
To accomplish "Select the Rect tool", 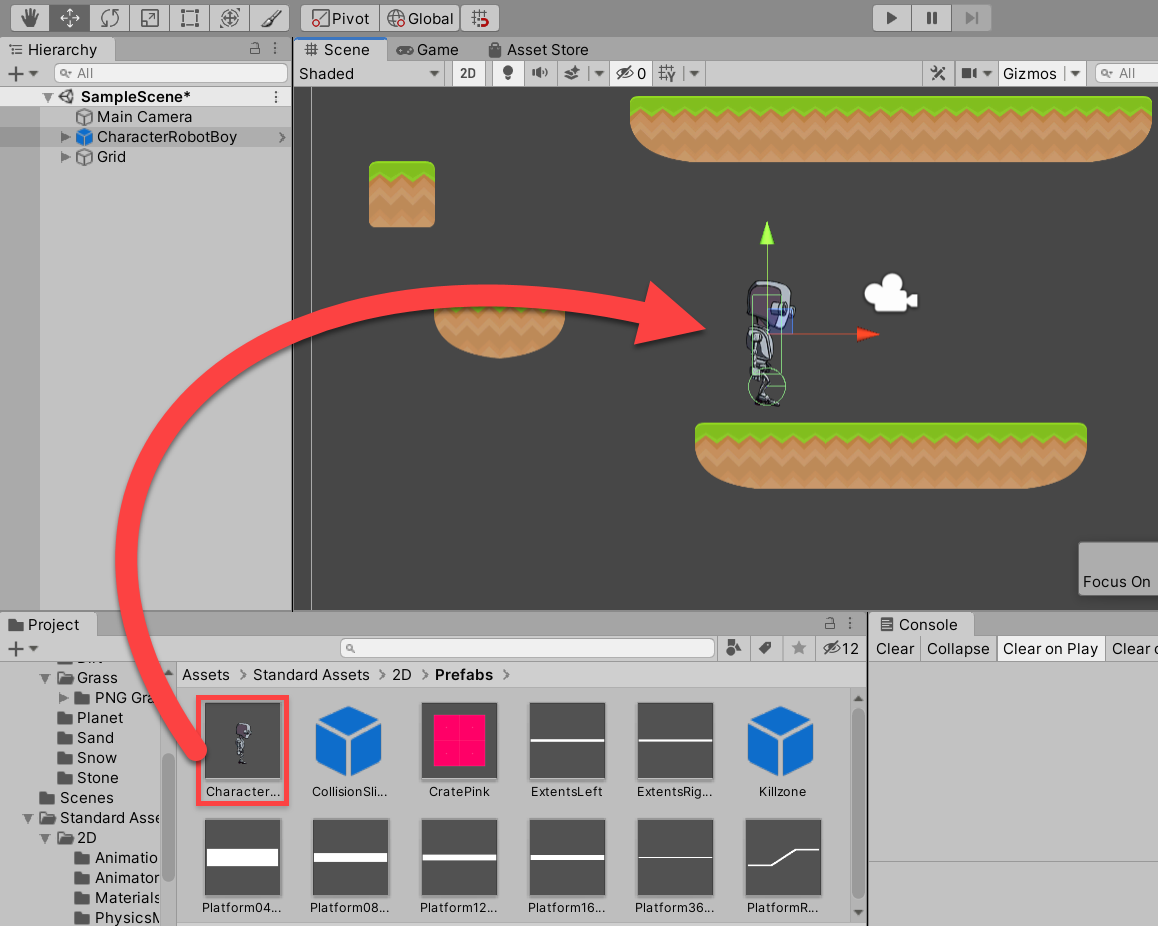I will pyautogui.click(x=190, y=18).
